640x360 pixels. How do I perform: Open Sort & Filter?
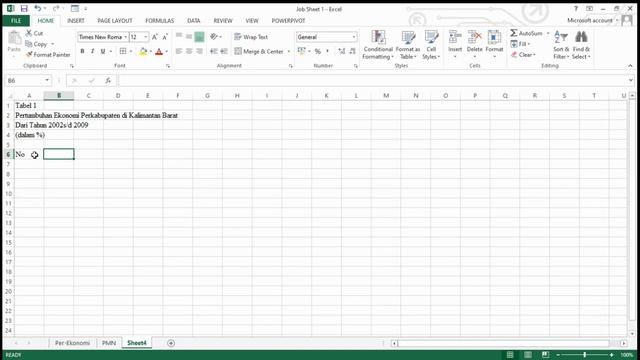(561, 45)
